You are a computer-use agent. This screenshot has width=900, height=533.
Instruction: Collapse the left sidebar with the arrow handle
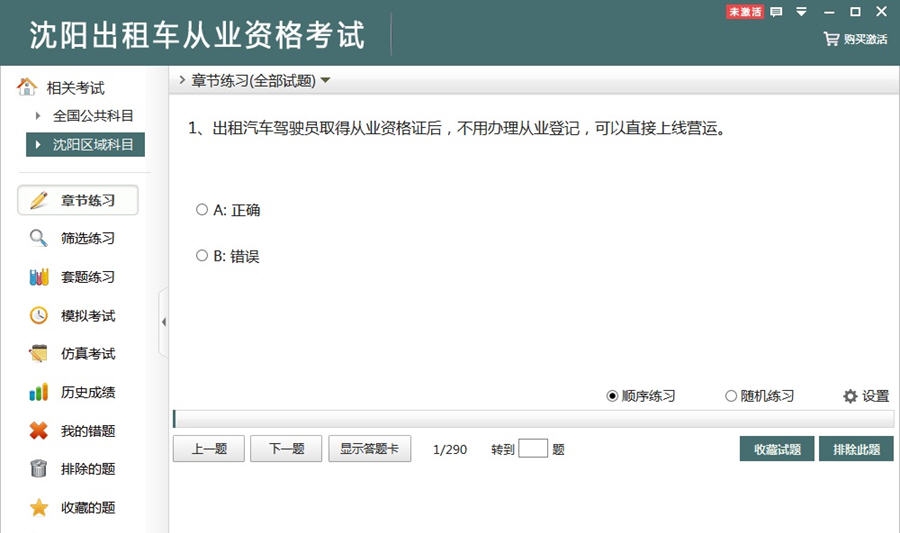point(164,322)
